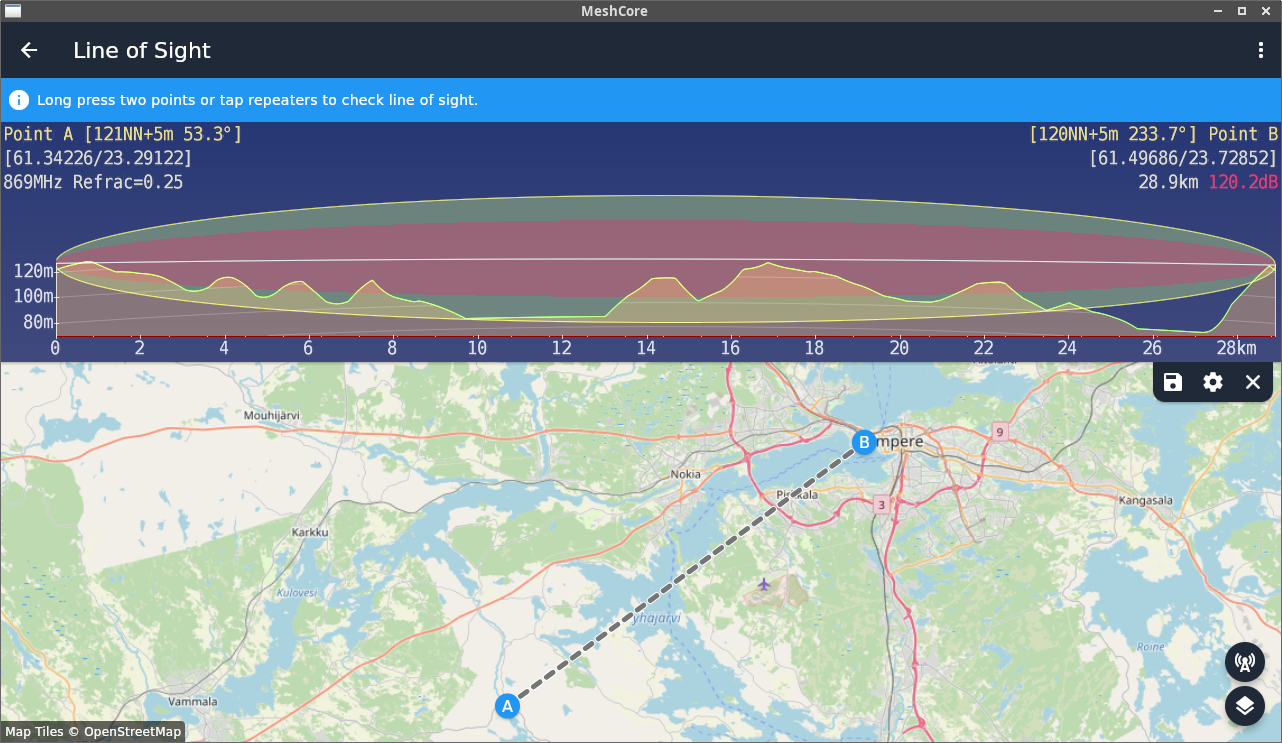Viewport: 1282px width, 743px height.
Task: Click the route 9 road shield
Action: click(998, 432)
